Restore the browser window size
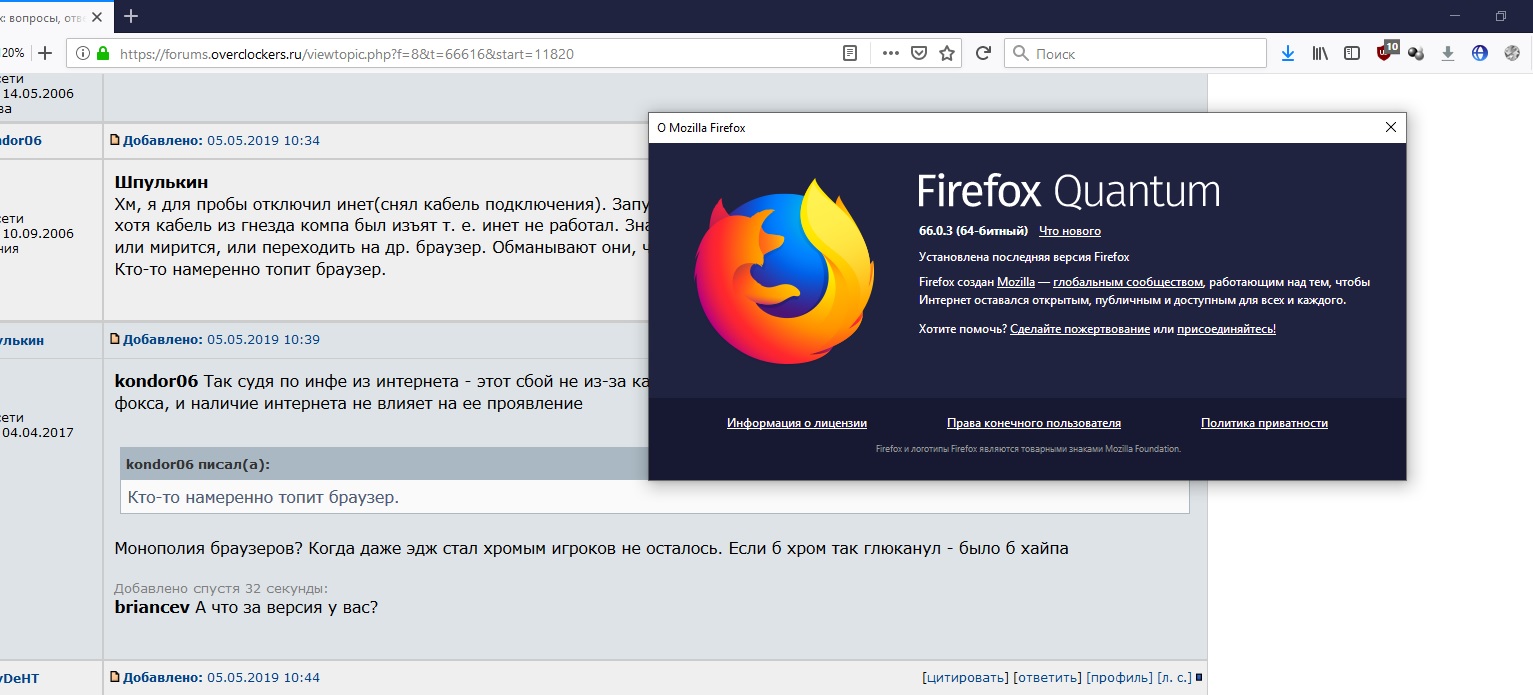The height and width of the screenshot is (695, 1533). pos(1501,16)
